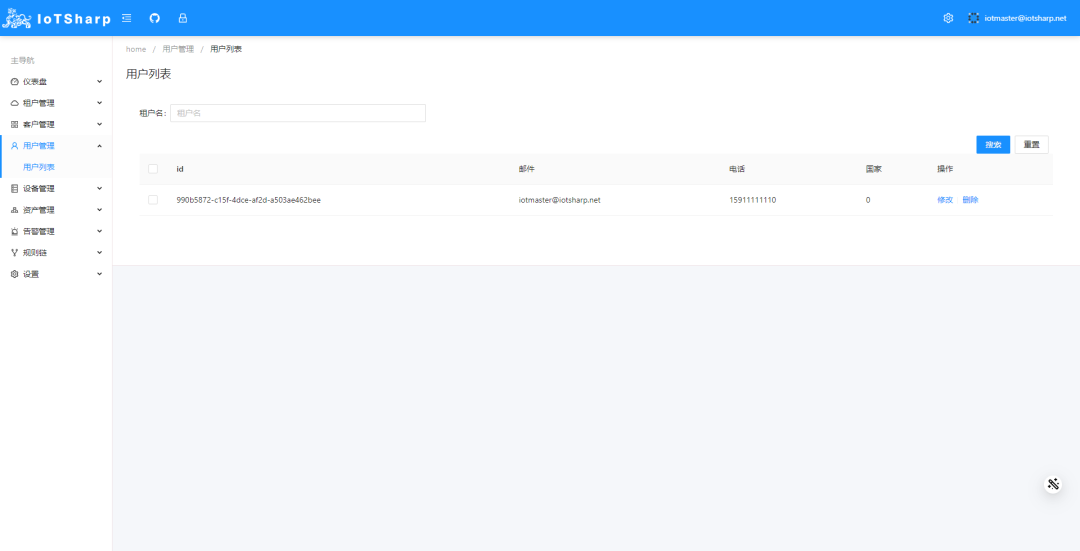Click the 客户管理 grid icon

14,125
